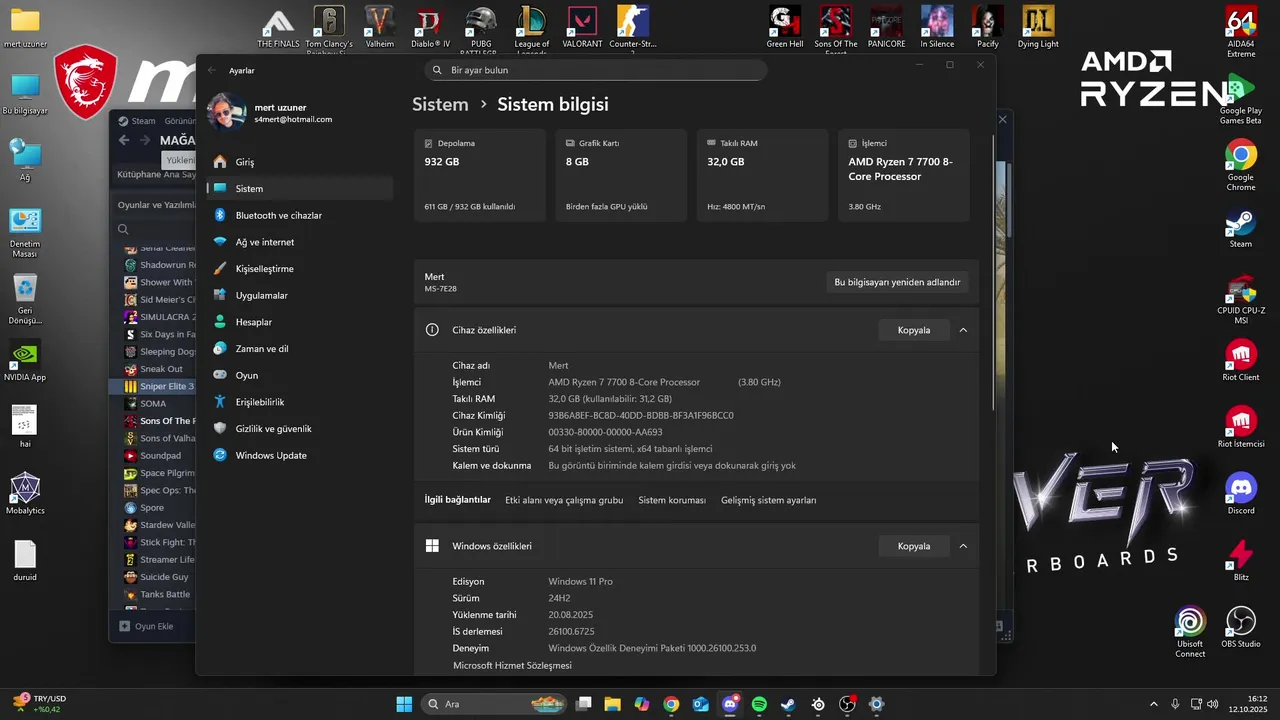Open Geri Dönüşüm recycle bin icon
The width and height of the screenshot is (1280, 720).
click(25, 299)
